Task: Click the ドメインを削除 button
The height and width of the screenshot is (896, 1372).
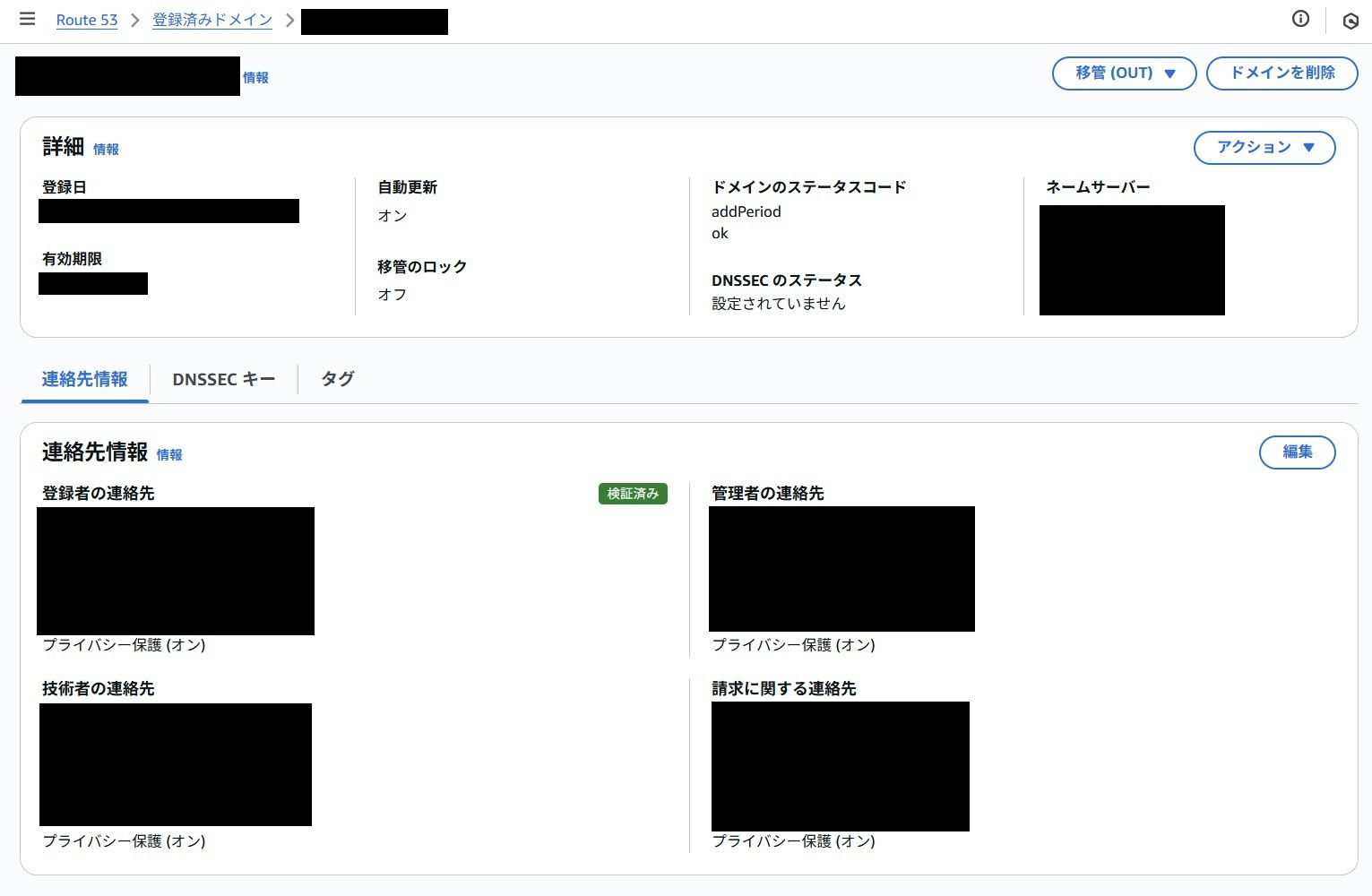Action: (1282, 73)
